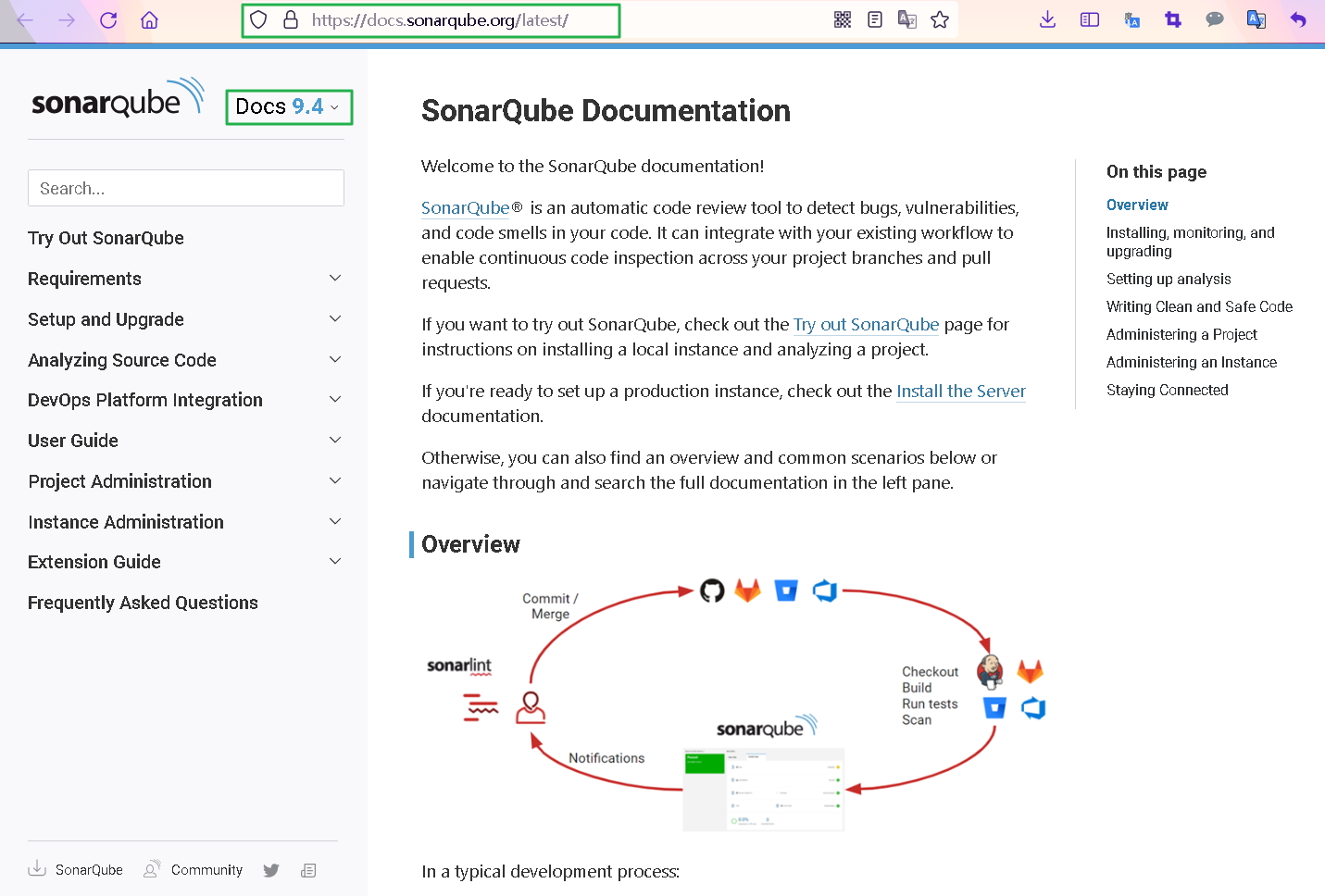Click the Search... input field
Screen dimensions: 1325x896
pos(186,188)
